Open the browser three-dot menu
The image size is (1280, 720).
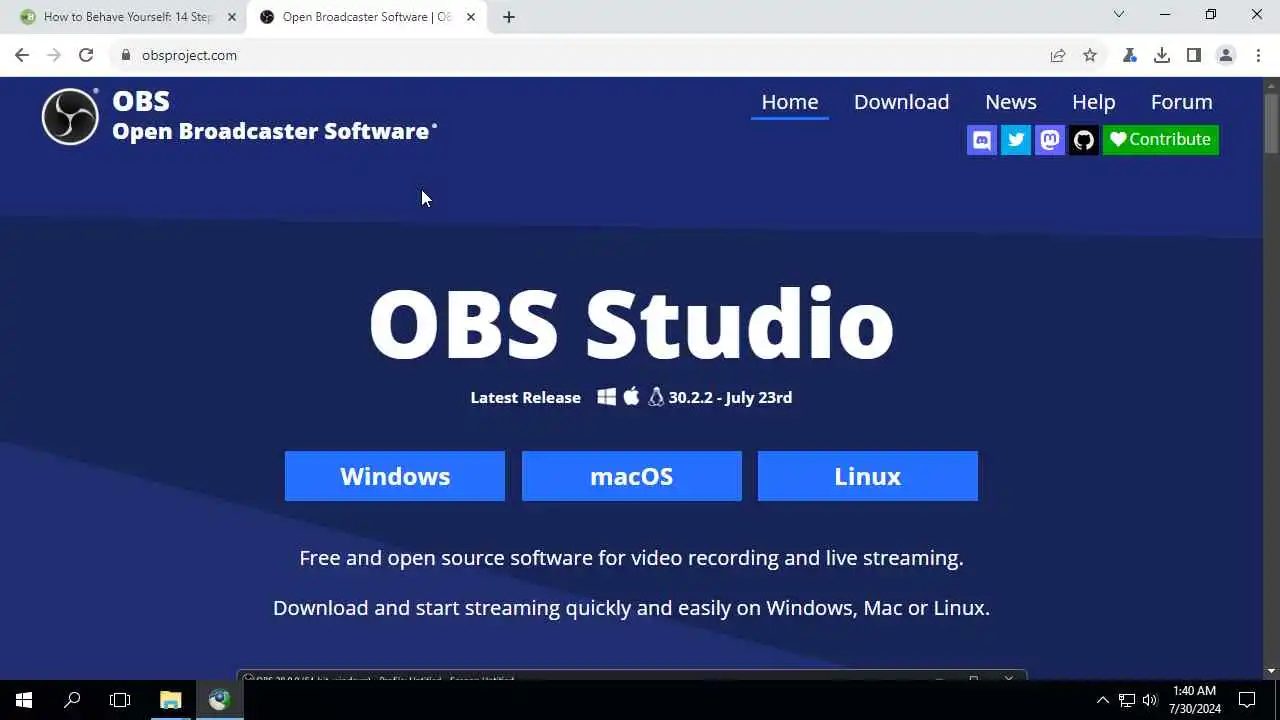pos(1258,55)
